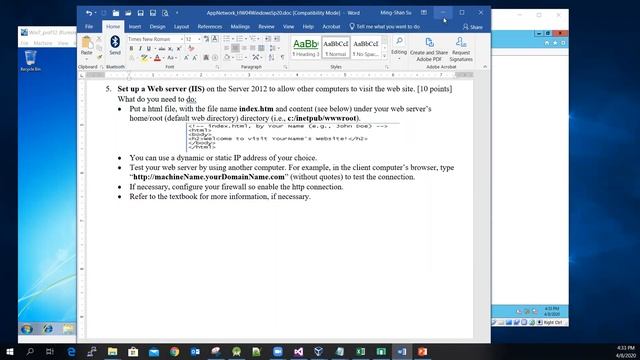Click Windows 7 Start orb in VM window
Image resolution: width=640 pixels, height=360 pixels.
tap(27, 329)
